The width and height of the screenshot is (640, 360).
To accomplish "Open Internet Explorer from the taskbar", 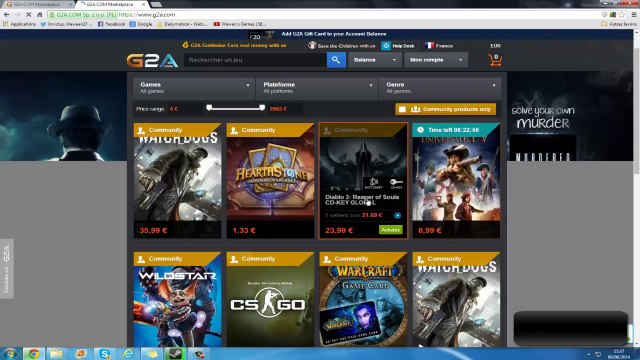I will point(128,354).
